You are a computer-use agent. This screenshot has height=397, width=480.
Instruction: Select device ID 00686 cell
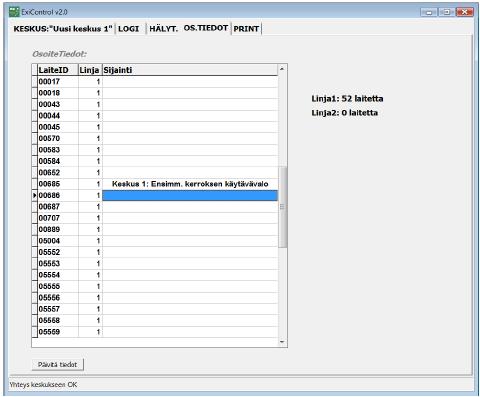pos(58,195)
